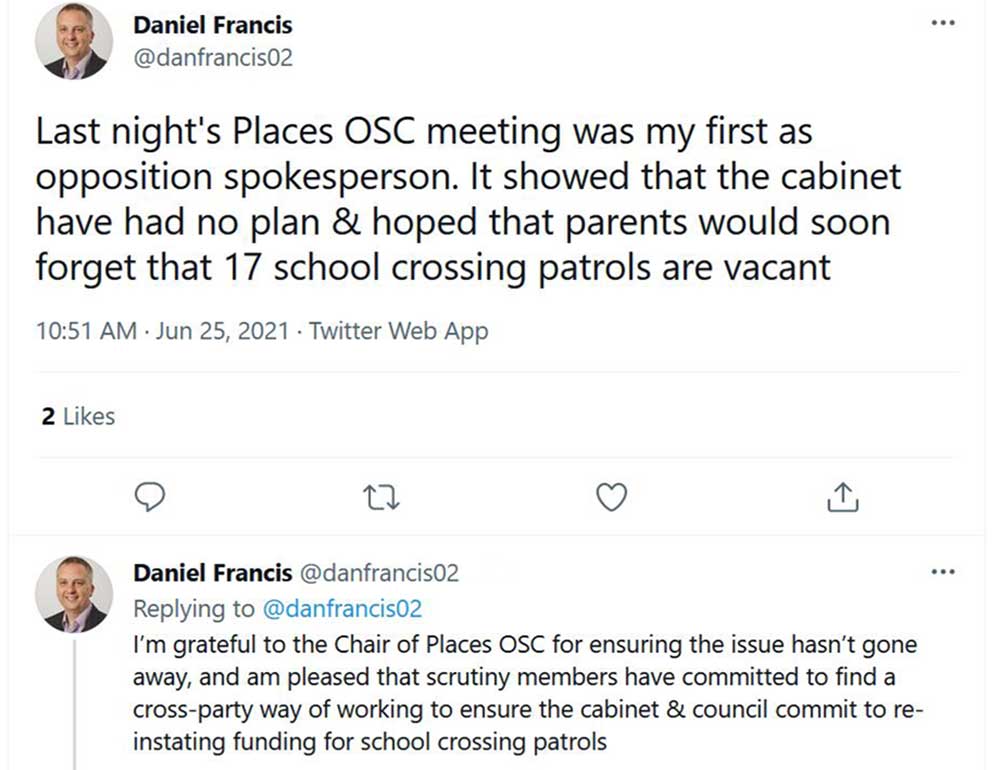Follow the blue @danfrancis02 mention after Replying to
Screen dimensions: 1000x770
point(342,608)
